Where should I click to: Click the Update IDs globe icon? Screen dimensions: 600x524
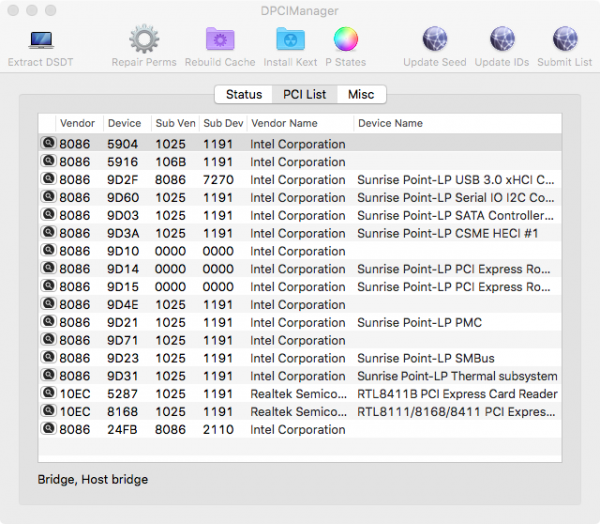tap(502, 40)
